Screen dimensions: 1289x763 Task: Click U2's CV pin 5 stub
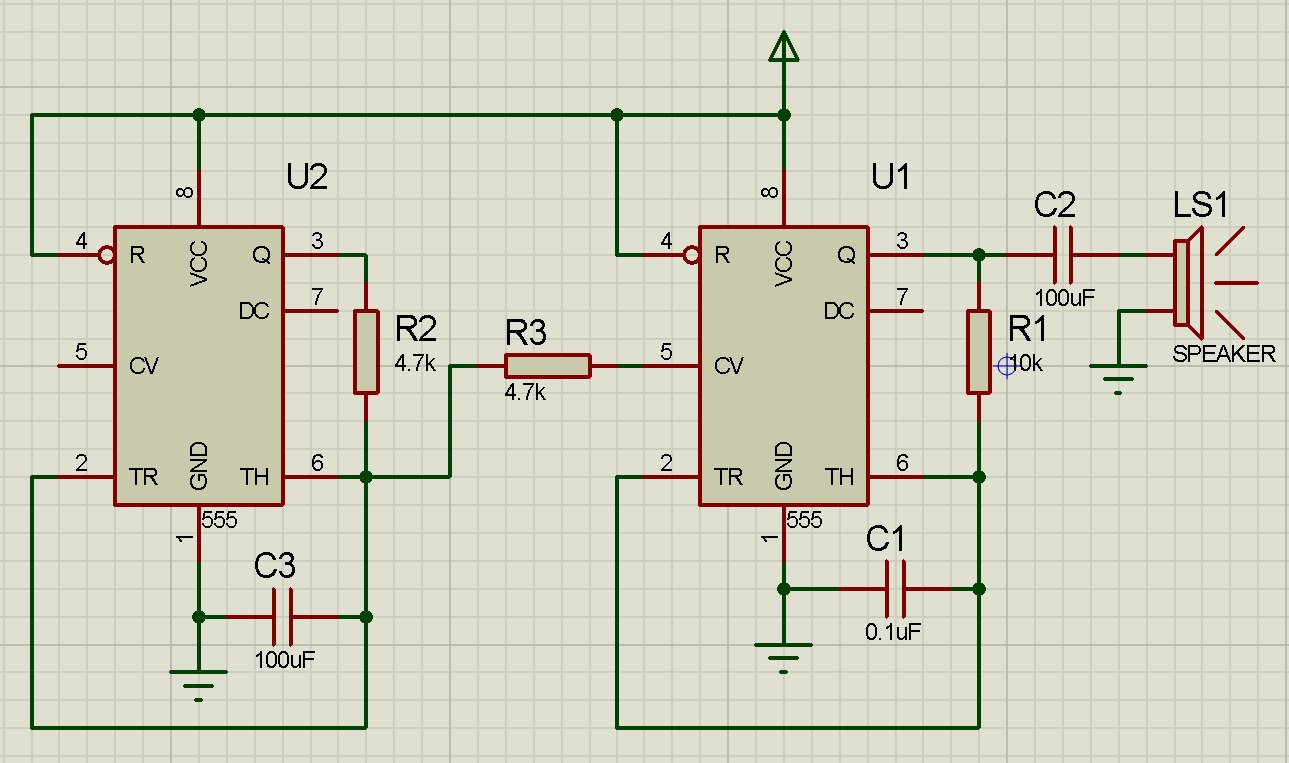[85, 366]
